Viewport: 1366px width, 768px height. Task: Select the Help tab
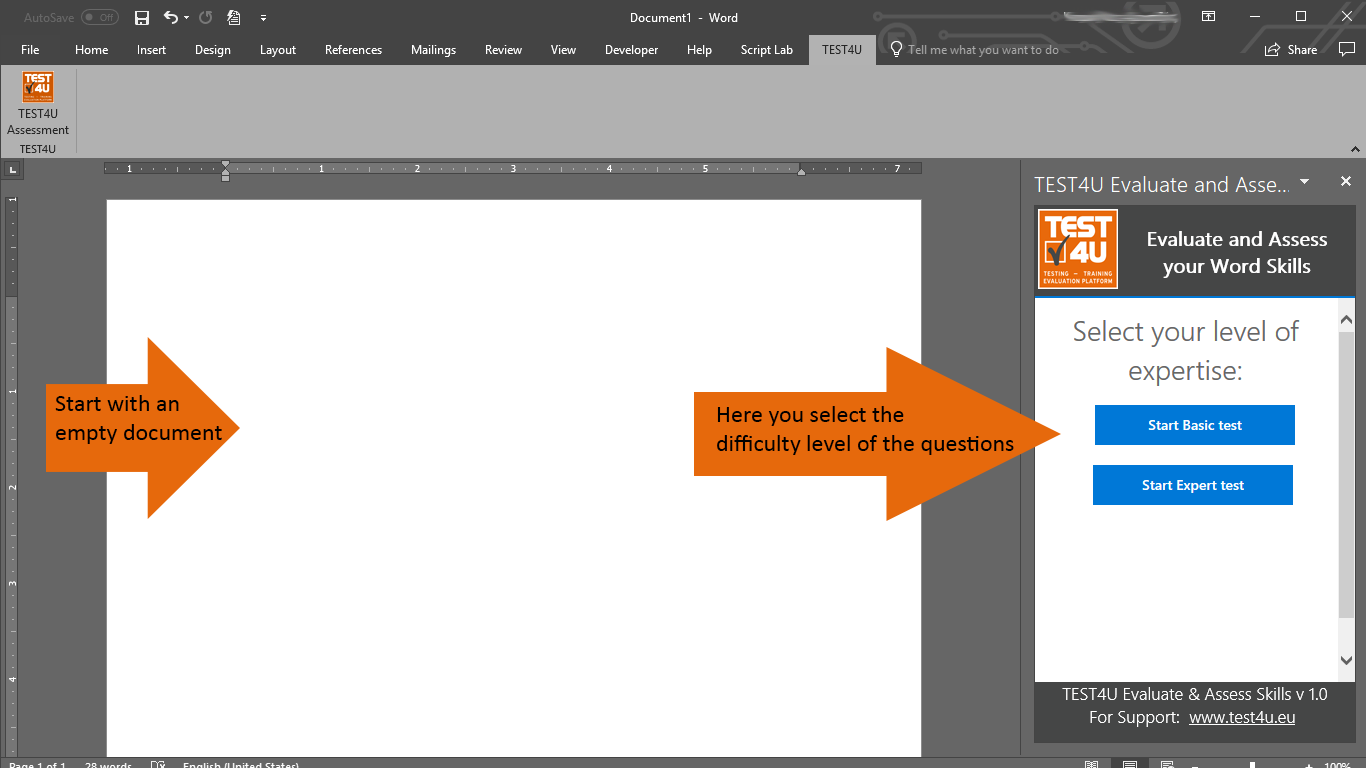coord(699,50)
